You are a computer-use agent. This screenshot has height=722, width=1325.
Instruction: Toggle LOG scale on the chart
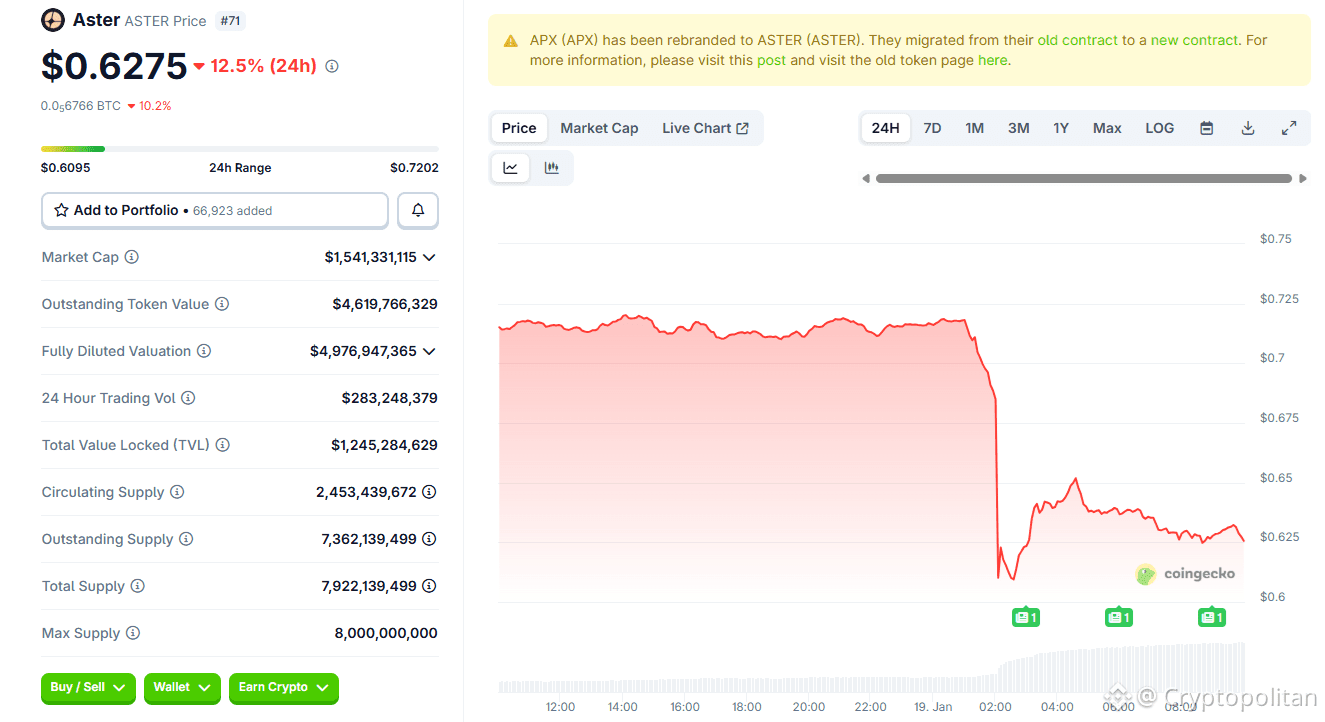point(1159,128)
